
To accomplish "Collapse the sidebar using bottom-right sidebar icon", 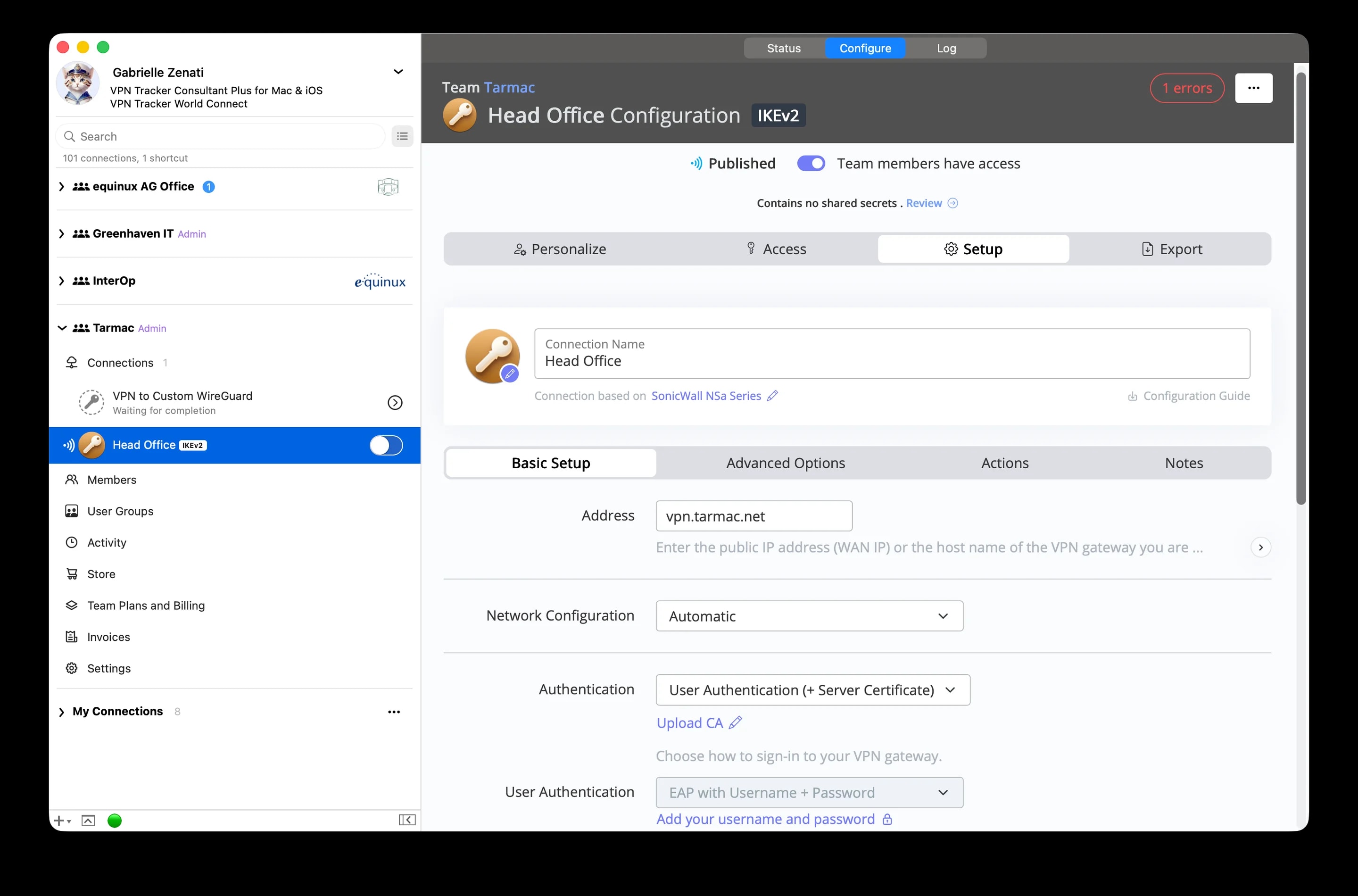I will pyautogui.click(x=407, y=821).
